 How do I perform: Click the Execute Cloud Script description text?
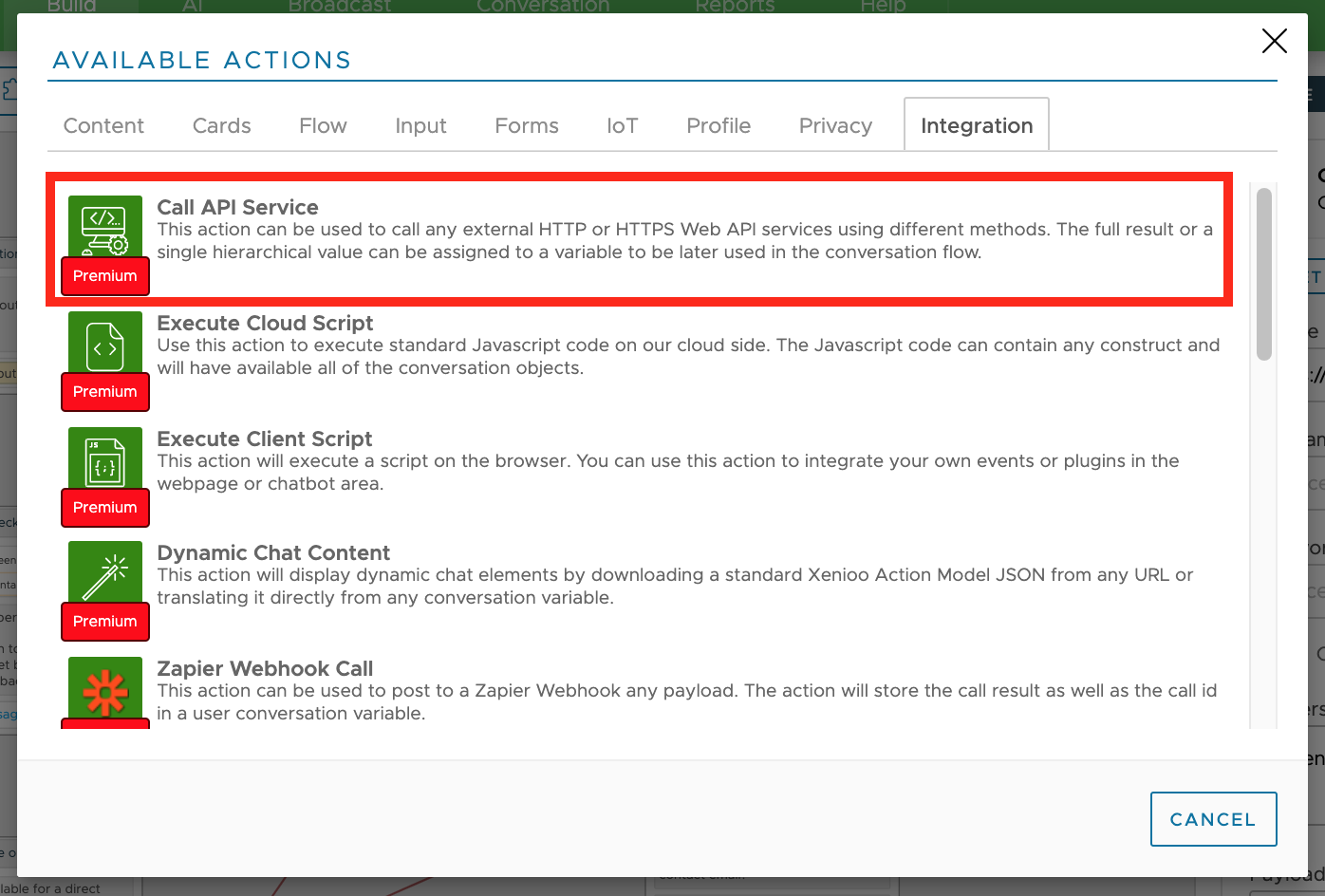(x=688, y=357)
